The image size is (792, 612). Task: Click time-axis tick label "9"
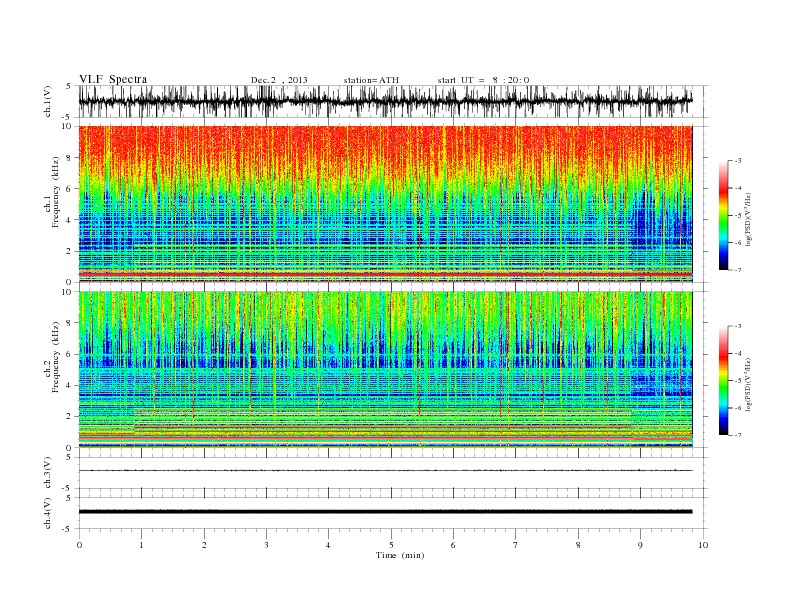(640, 545)
